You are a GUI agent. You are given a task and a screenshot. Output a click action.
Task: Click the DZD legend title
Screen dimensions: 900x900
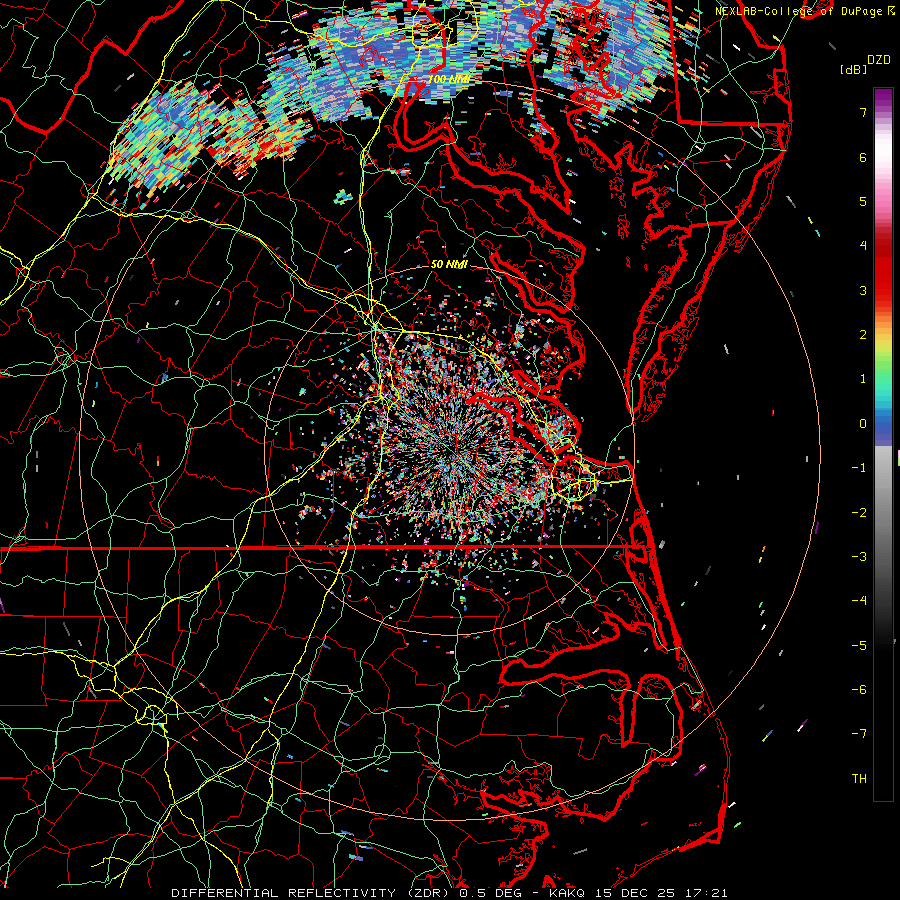[x=879, y=60]
